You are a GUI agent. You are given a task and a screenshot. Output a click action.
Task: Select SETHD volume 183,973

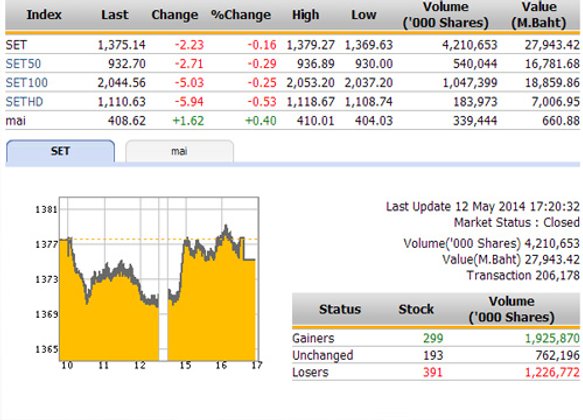[475, 101]
